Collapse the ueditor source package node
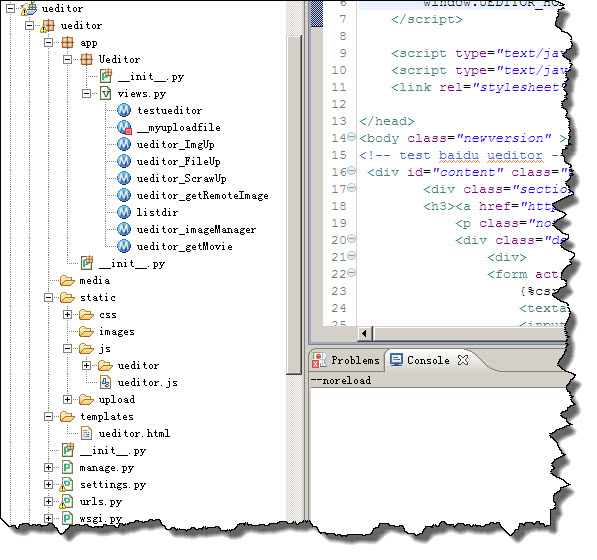597x560 pixels. 30,26
